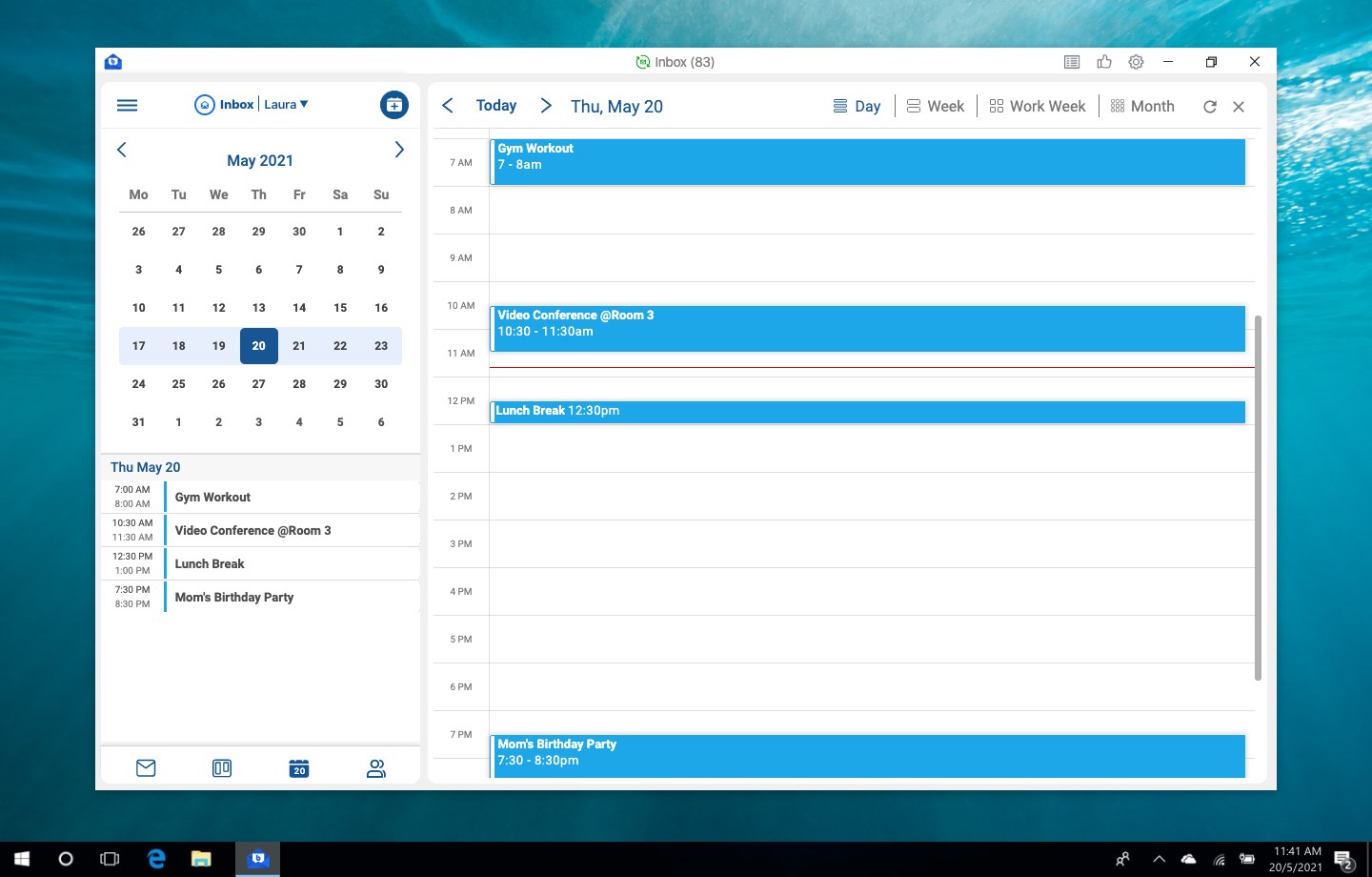The width and height of the screenshot is (1372, 877).
Task: Open Task View on taskbar
Action: (x=110, y=859)
